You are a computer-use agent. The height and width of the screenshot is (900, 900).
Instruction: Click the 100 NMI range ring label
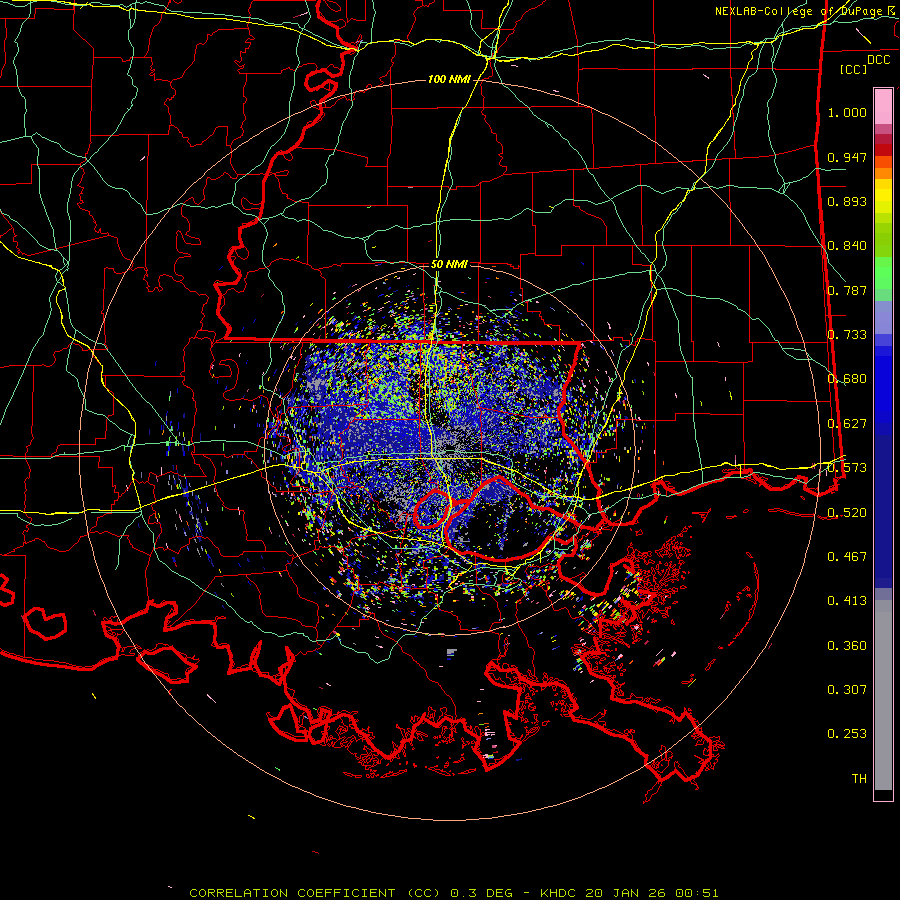point(449,79)
